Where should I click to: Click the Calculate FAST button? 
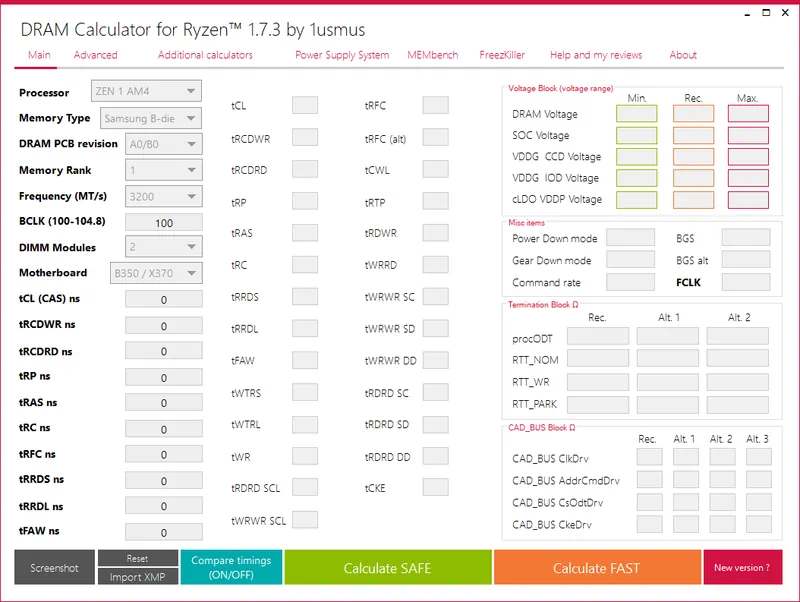pos(597,567)
